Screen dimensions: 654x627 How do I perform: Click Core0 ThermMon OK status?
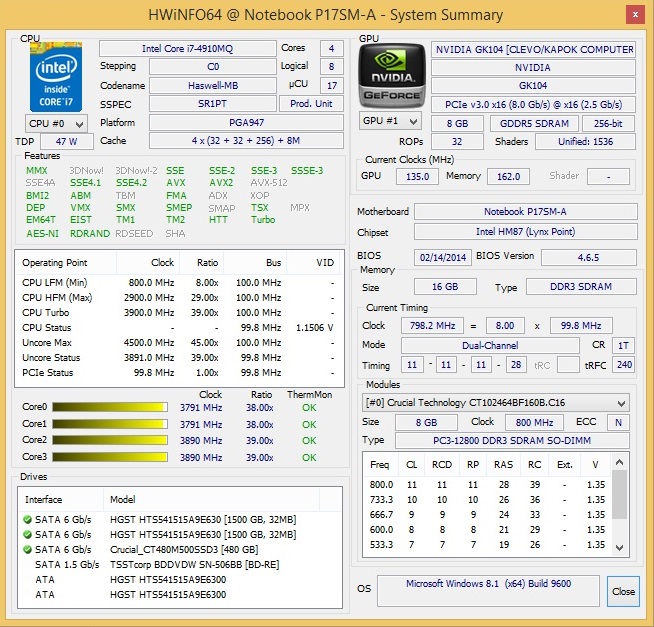click(x=309, y=408)
